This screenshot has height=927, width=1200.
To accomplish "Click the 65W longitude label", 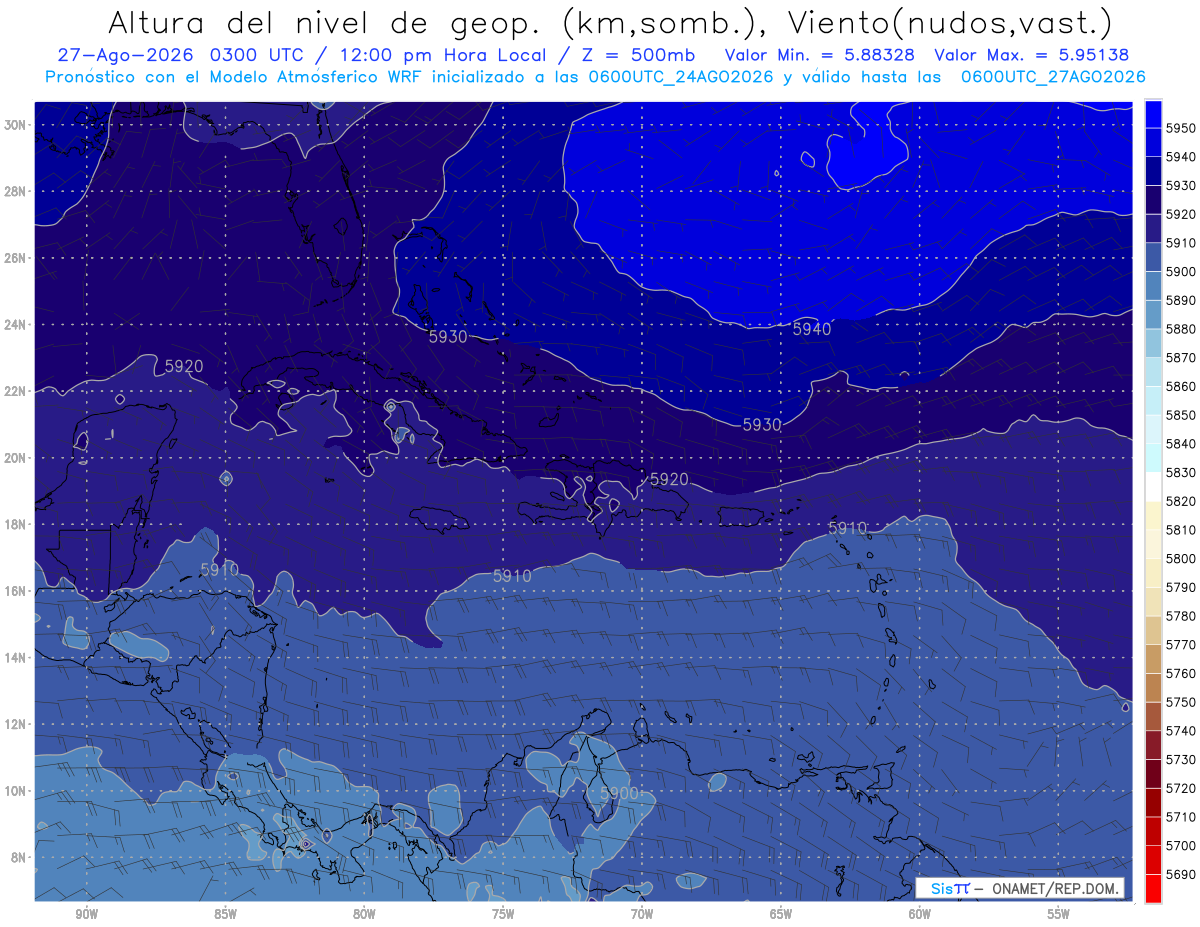I will tap(781, 914).
